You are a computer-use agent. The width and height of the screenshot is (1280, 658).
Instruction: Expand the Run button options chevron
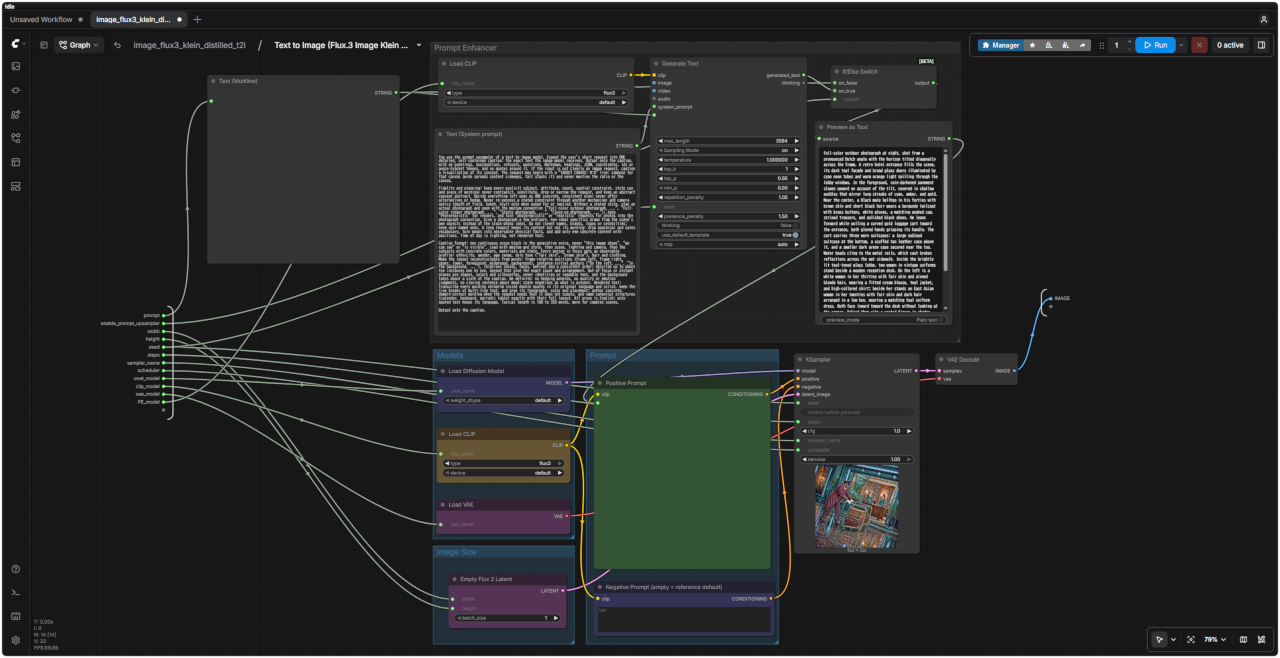(x=1181, y=45)
